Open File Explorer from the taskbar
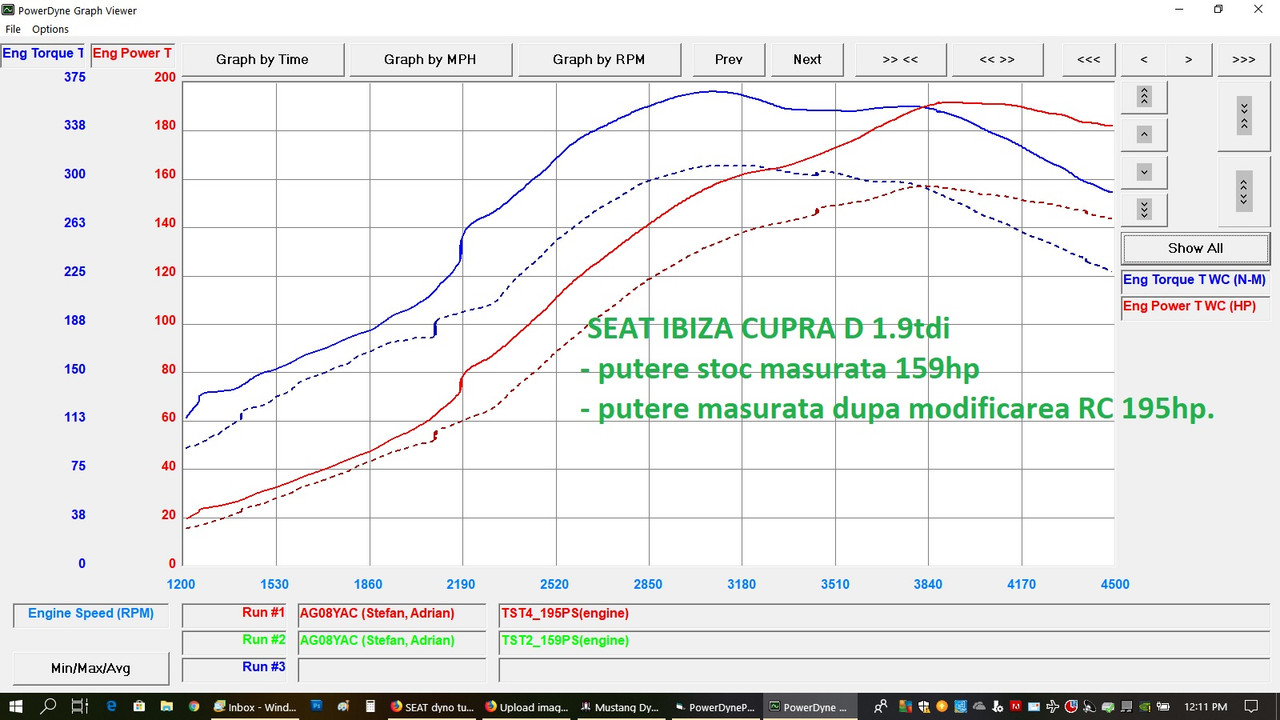This screenshot has height=720, width=1280. [x=166, y=706]
